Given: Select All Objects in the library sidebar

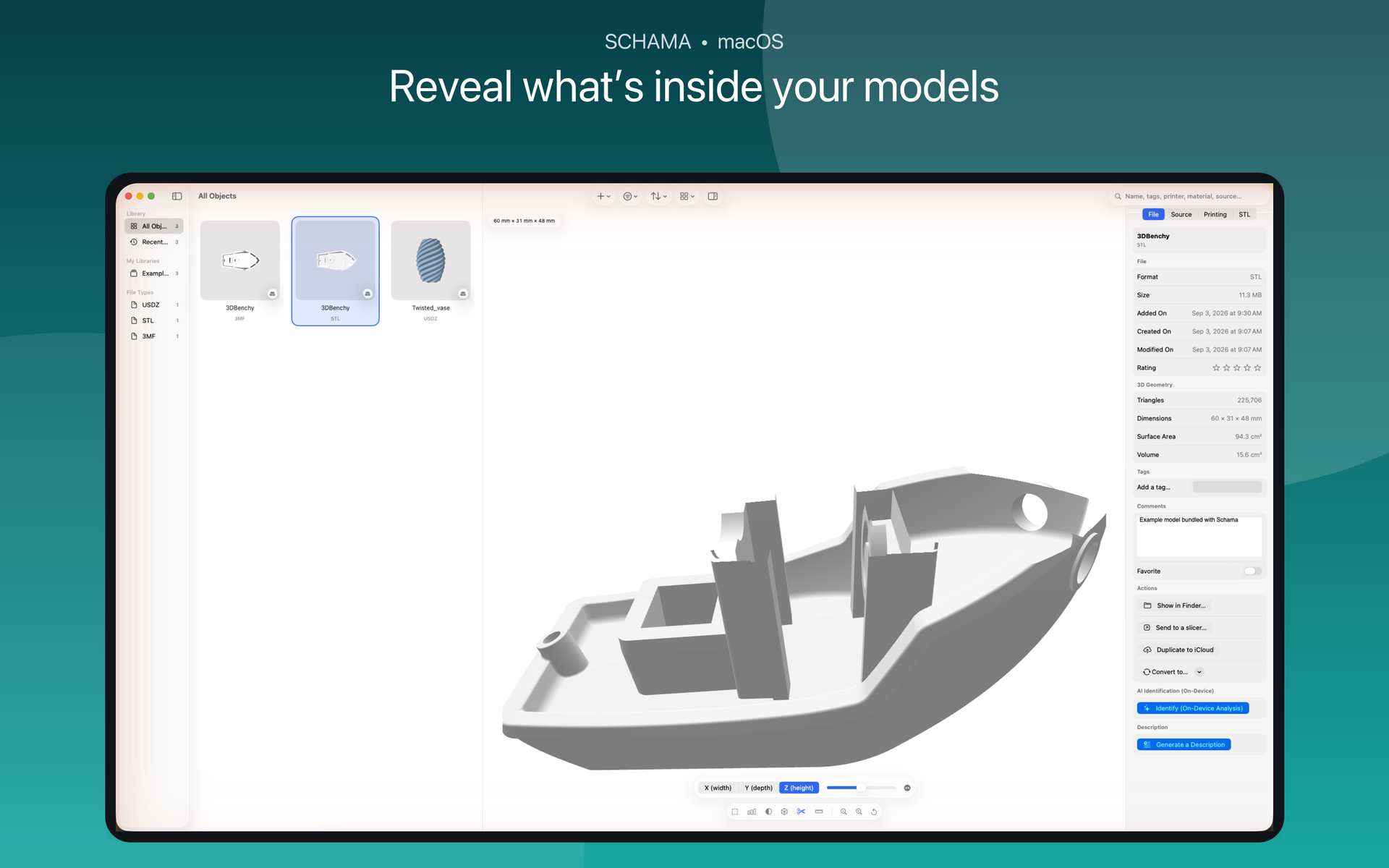Looking at the screenshot, I should 154,226.
